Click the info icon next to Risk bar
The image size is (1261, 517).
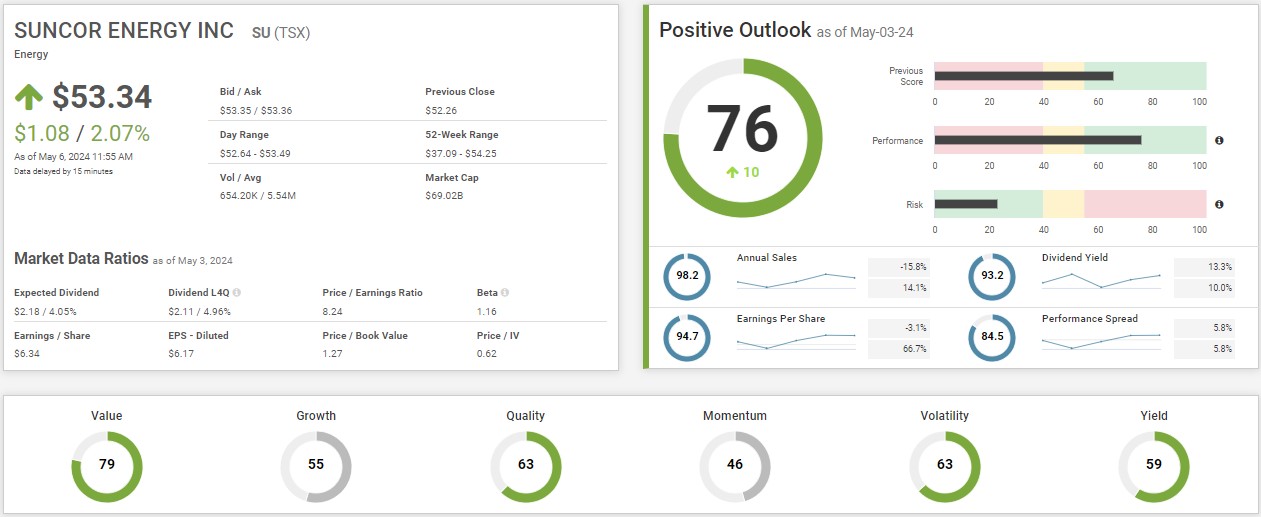click(x=1219, y=204)
